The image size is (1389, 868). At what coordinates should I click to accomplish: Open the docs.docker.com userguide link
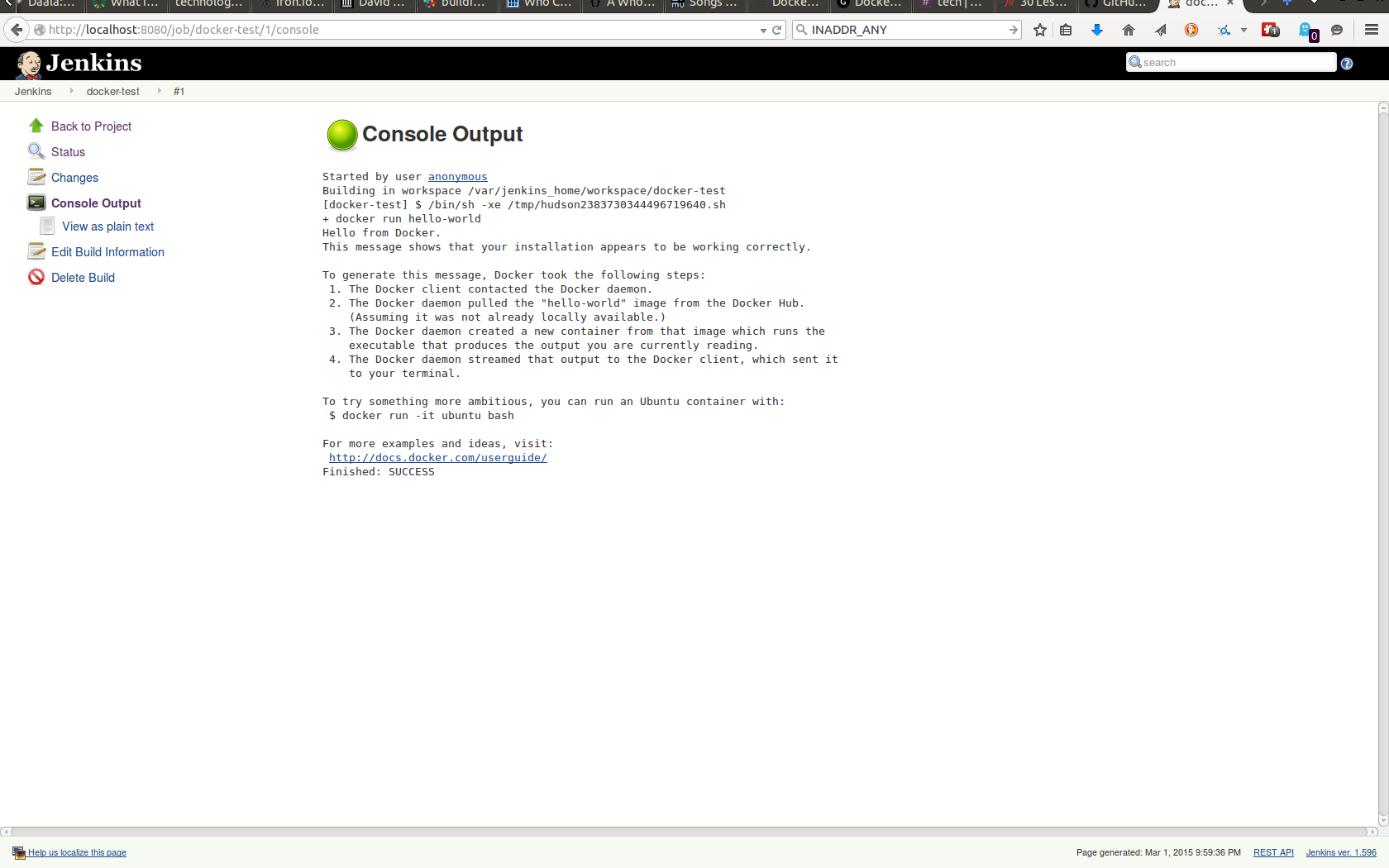click(x=438, y=458)
